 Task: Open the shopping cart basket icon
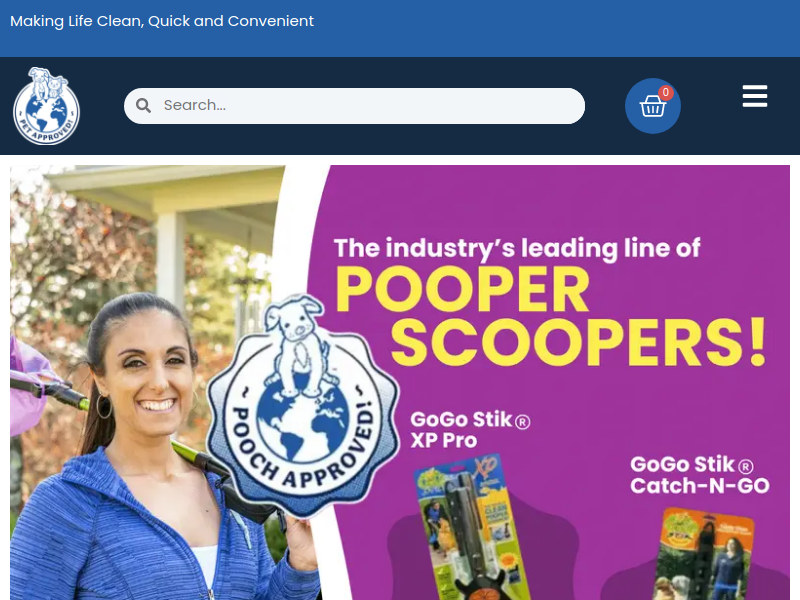pyautogui.click(x=653, y=106)
